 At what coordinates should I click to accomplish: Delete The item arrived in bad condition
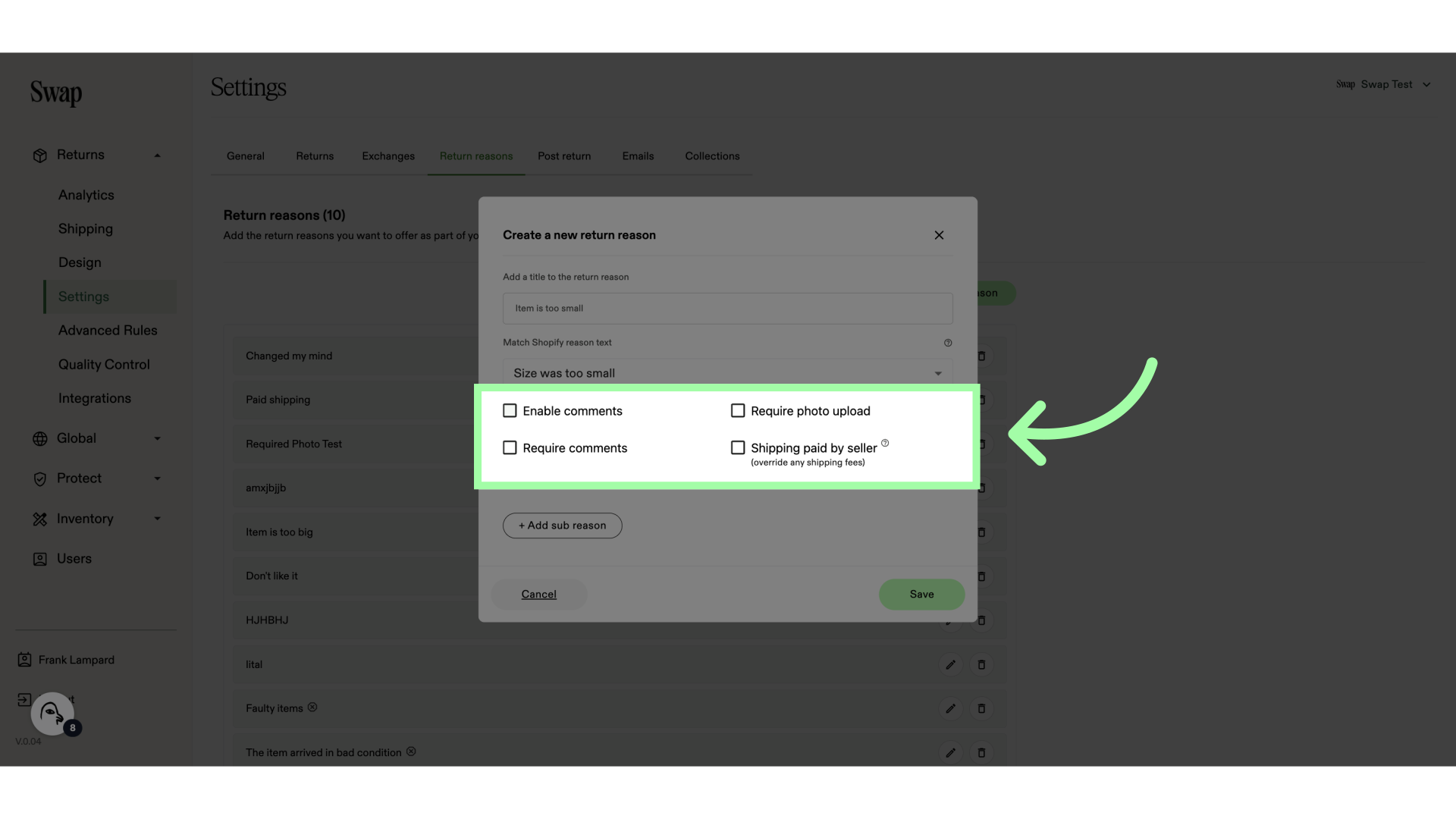click(981, 752)
